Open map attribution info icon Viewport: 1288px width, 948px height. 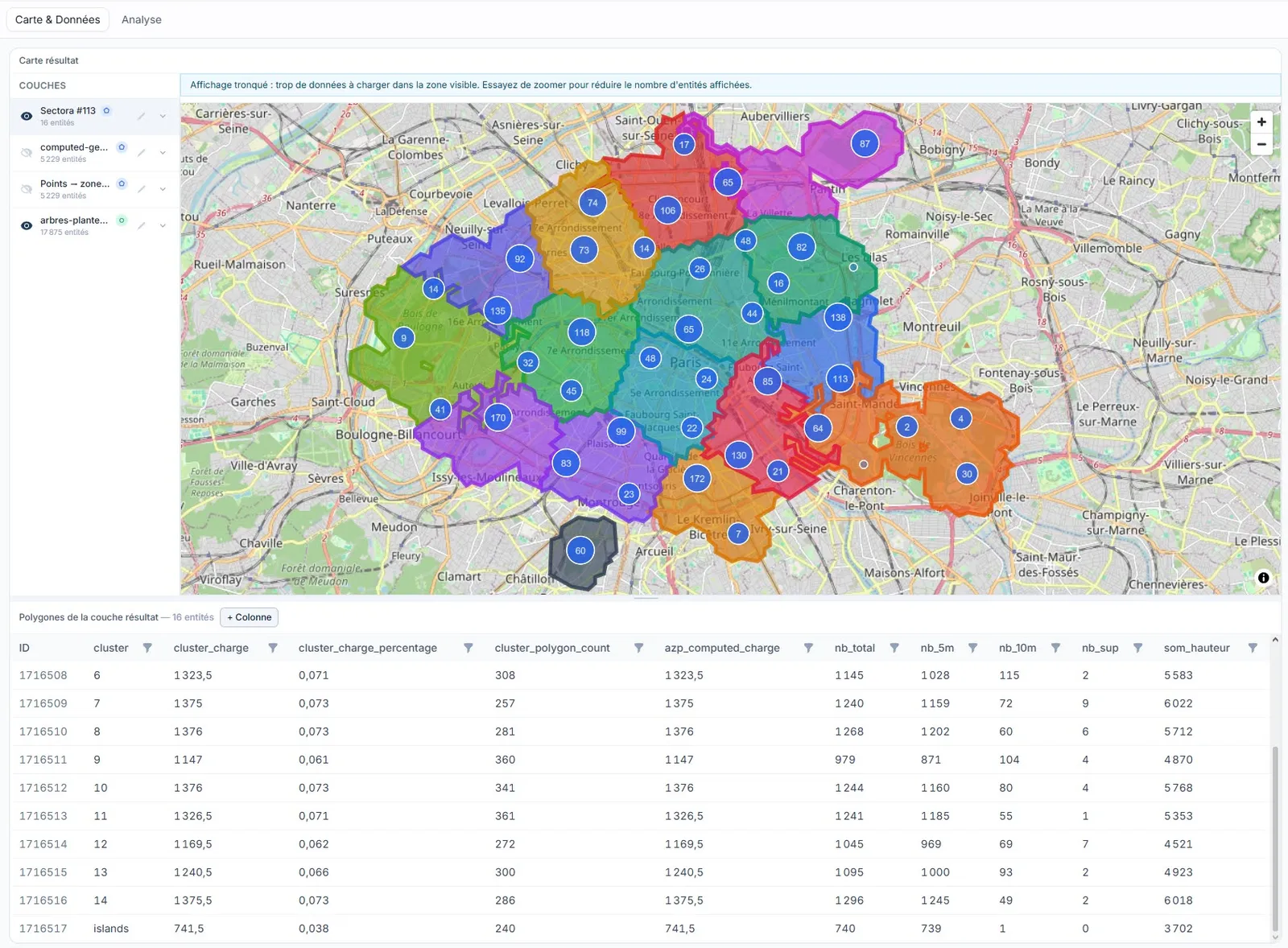point(1263,578)
